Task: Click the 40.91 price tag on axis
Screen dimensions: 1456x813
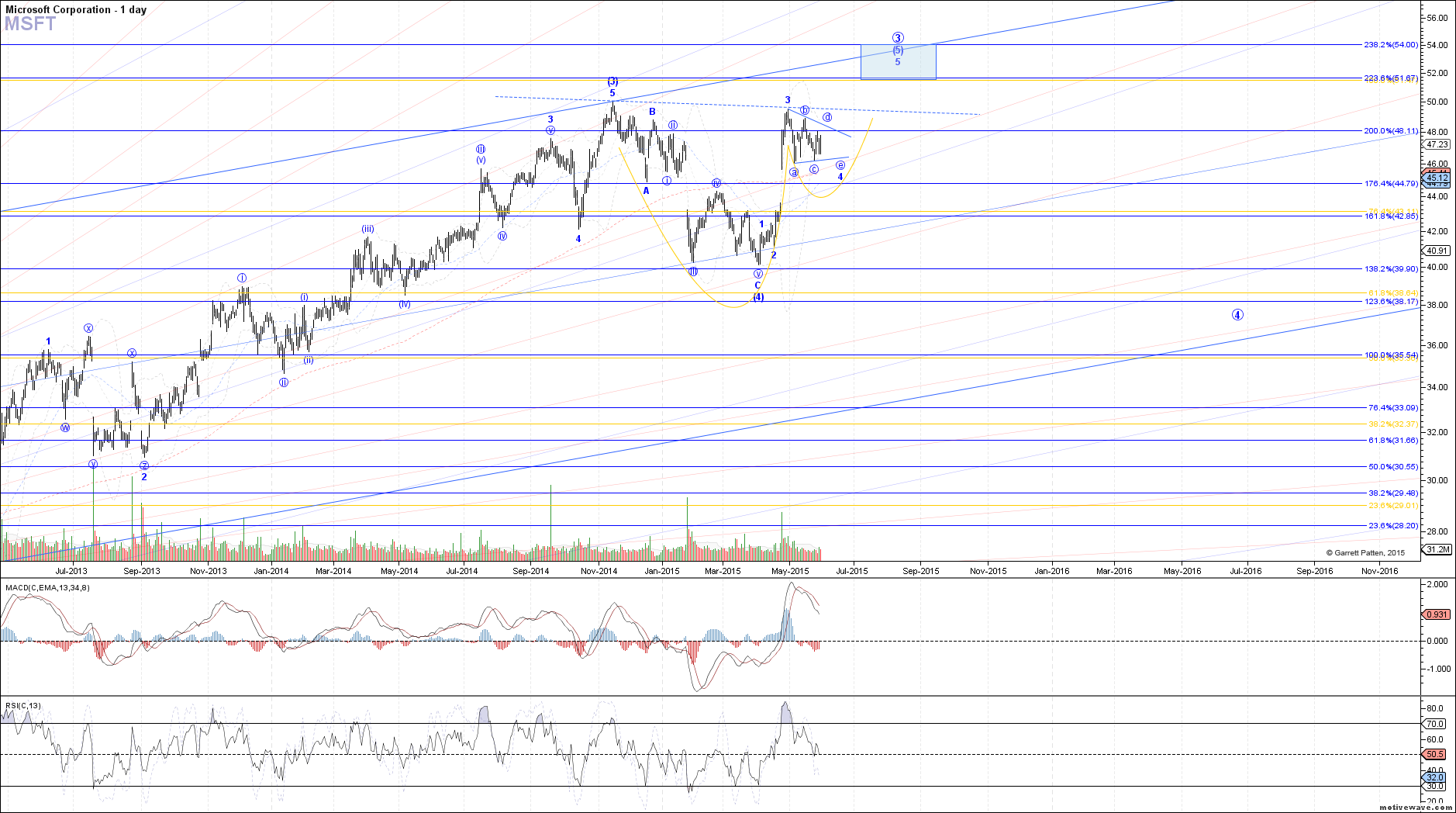Action: coord(1437,251)
